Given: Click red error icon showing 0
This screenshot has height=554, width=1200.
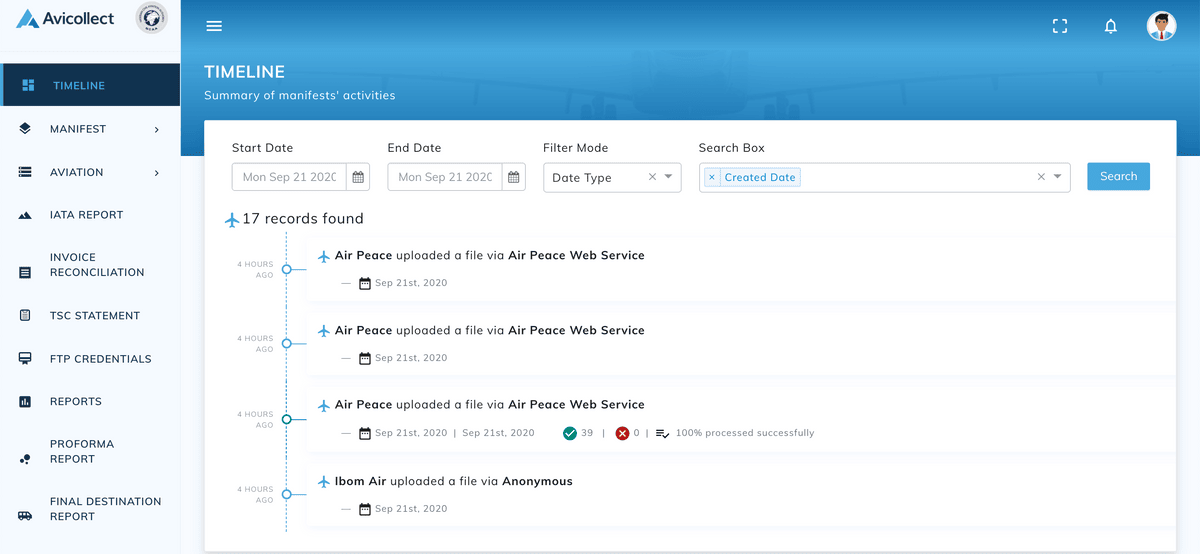Looking at the screenshot, I should [x=622, y=433].
